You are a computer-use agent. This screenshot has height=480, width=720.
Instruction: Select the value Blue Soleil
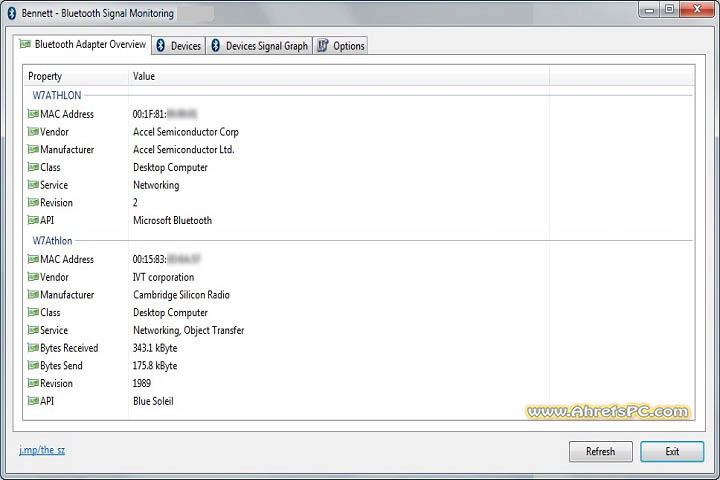tap(153, 401)
